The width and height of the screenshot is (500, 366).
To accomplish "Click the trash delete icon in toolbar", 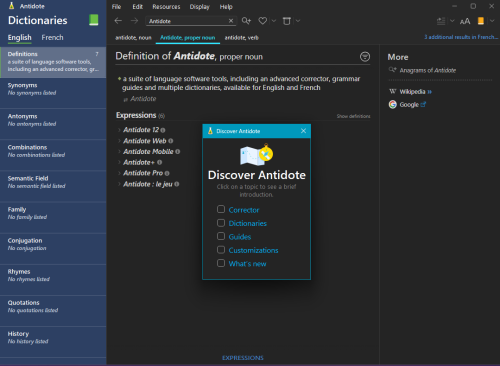I will pyautogui.click(x=287, y=21).
